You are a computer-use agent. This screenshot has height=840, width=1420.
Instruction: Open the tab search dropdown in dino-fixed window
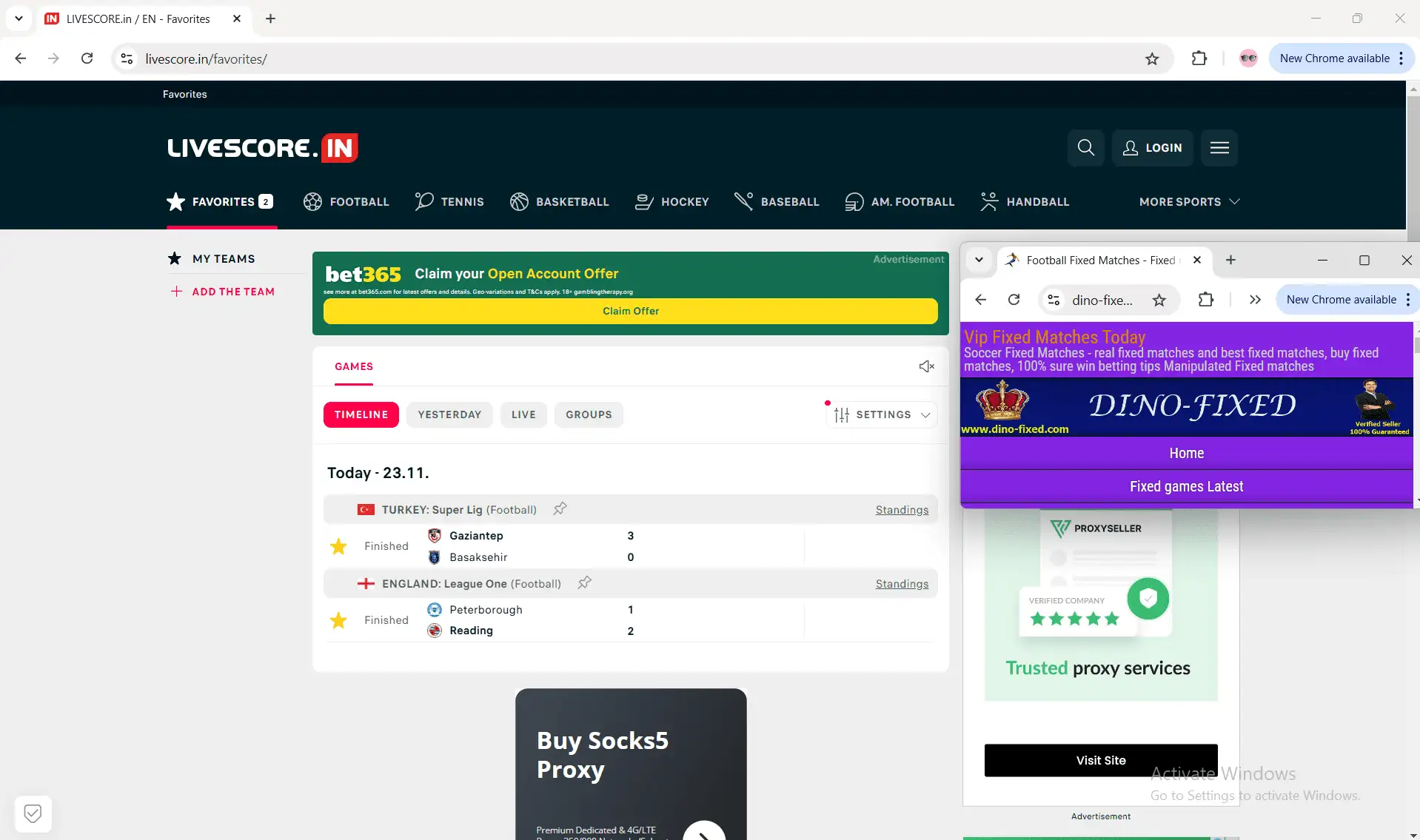pos(979,260)
